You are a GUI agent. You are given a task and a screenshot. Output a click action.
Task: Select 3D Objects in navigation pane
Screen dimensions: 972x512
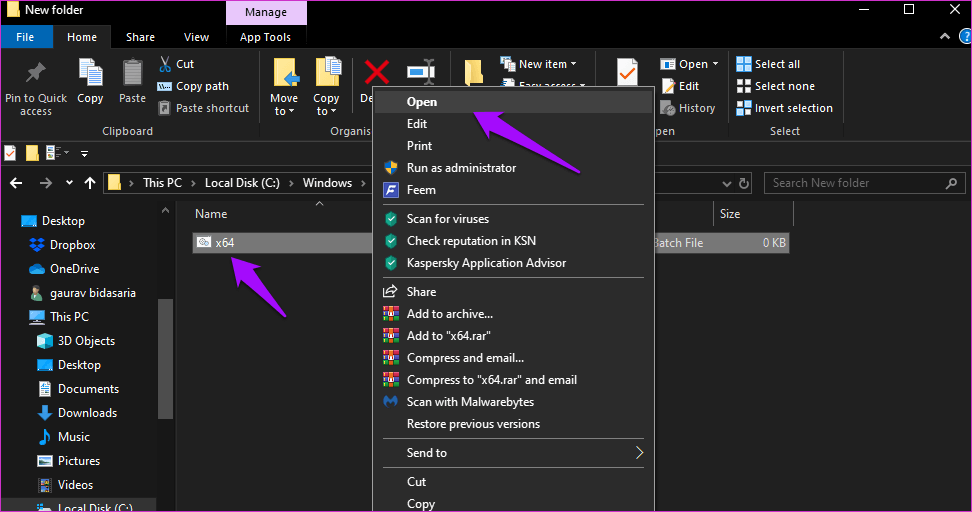(x=76, y=341)
